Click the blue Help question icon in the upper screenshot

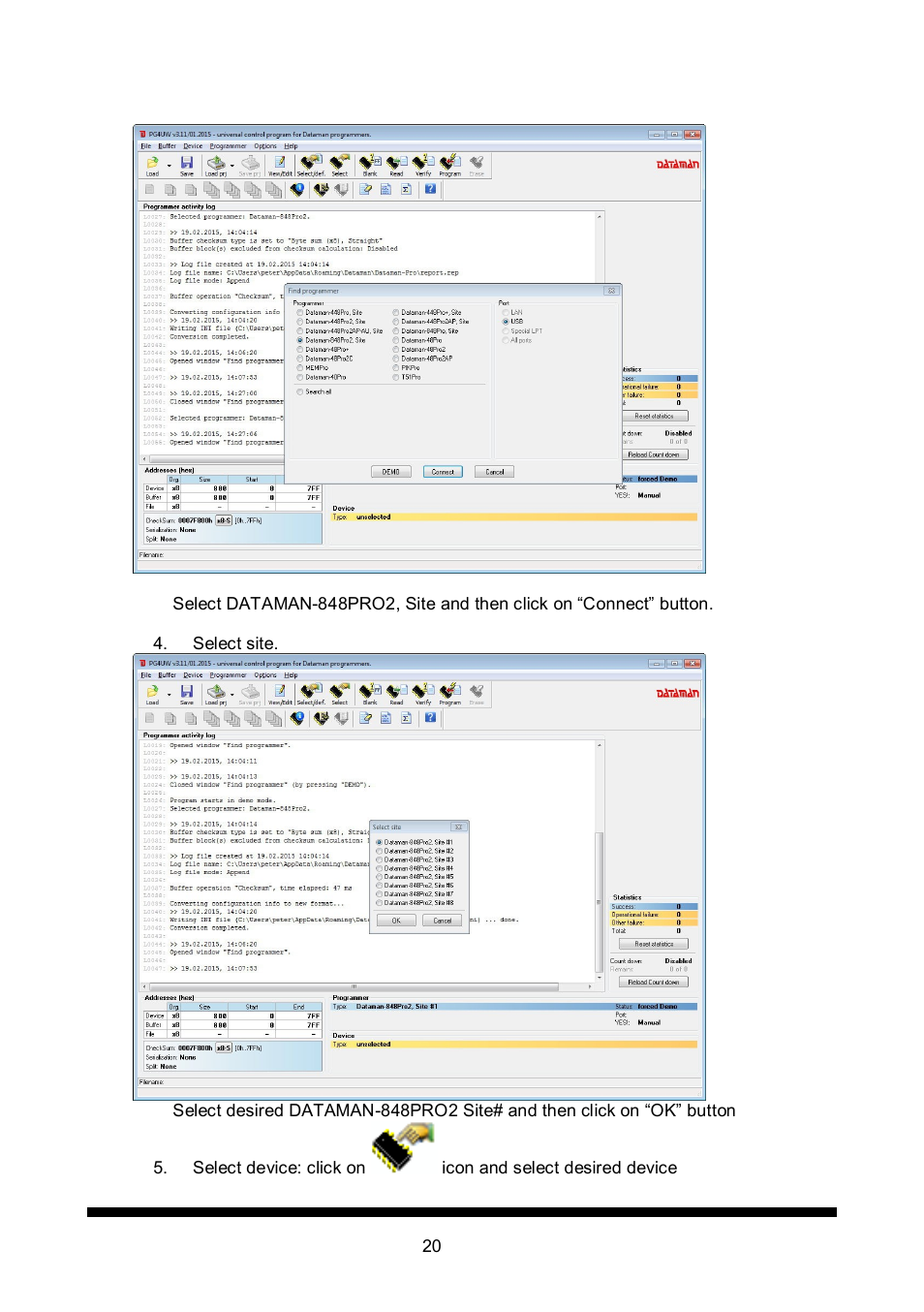pyautogui.click(x=430, y=190)
